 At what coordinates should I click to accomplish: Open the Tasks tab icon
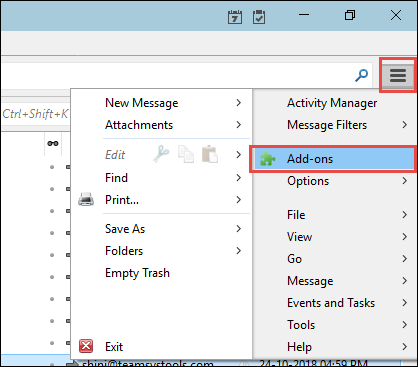259,17
